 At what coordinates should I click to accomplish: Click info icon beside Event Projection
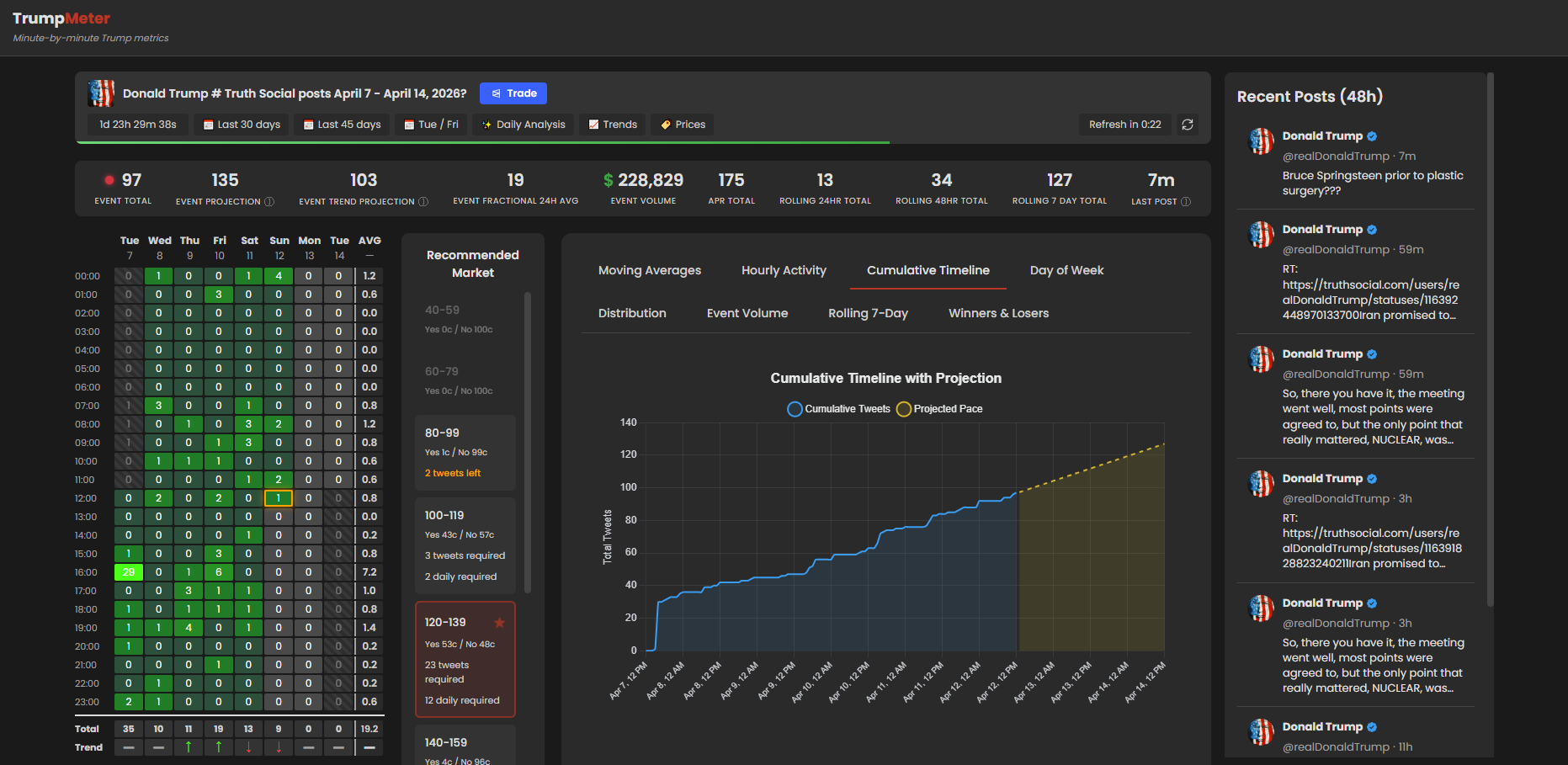point(269,202)
